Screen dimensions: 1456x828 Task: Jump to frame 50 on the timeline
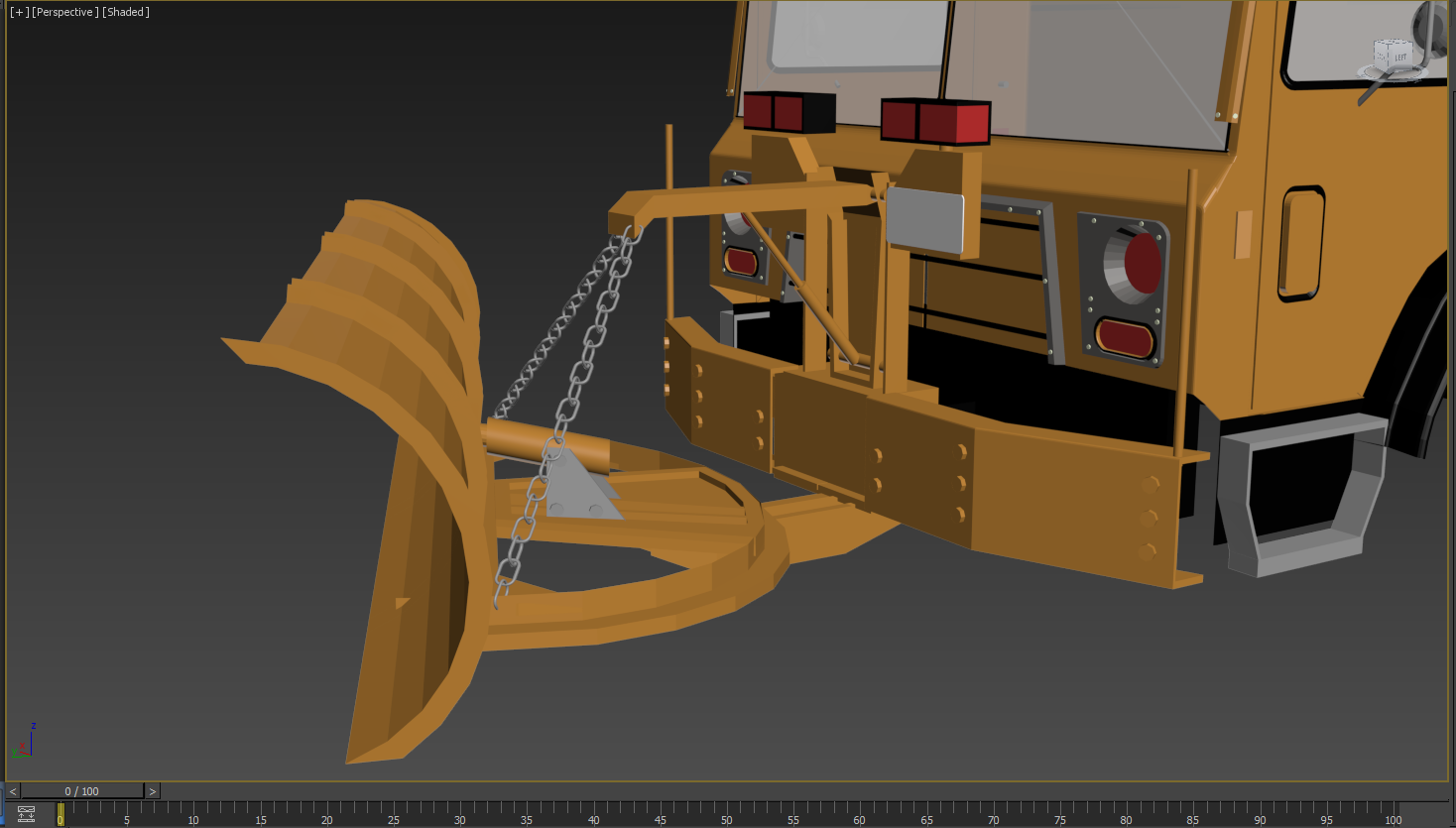[x=727, y=814]
